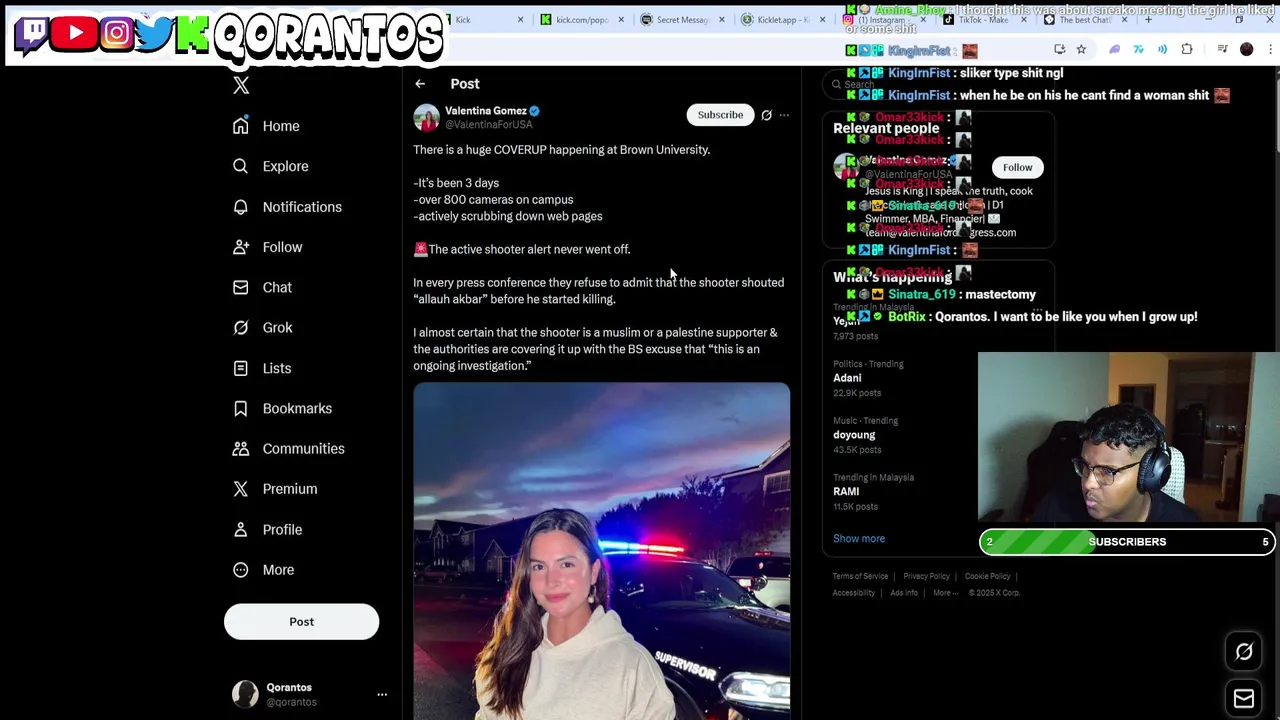Click the white Post compose button
Screen dimensions: 1280x720
(x=301, y=622)
